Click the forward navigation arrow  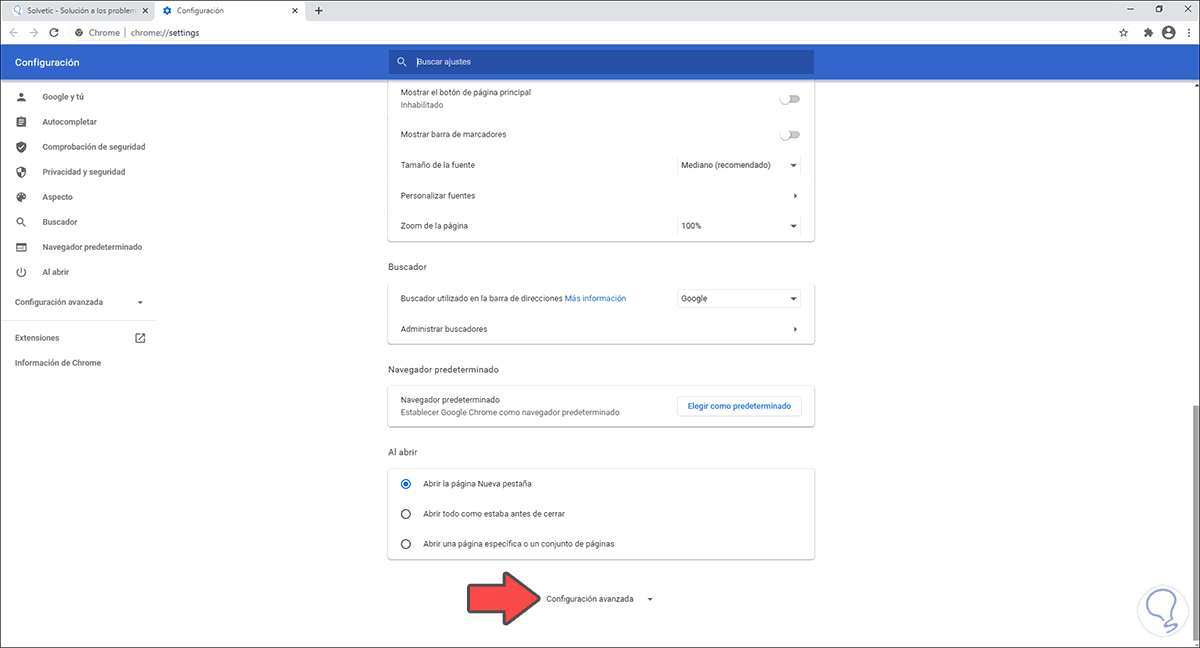[x=33, y=32]
